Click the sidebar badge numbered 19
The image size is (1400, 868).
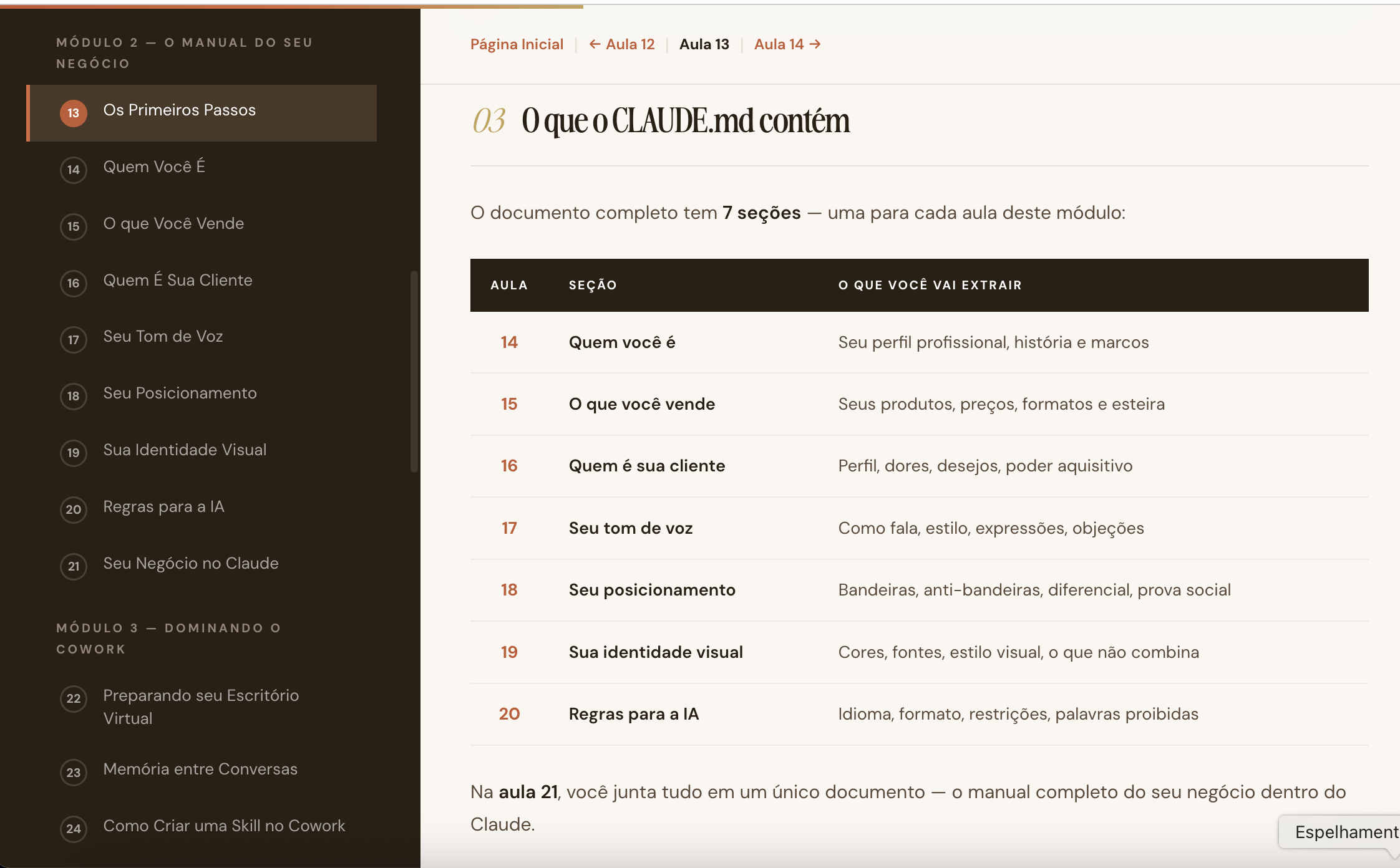74,453
